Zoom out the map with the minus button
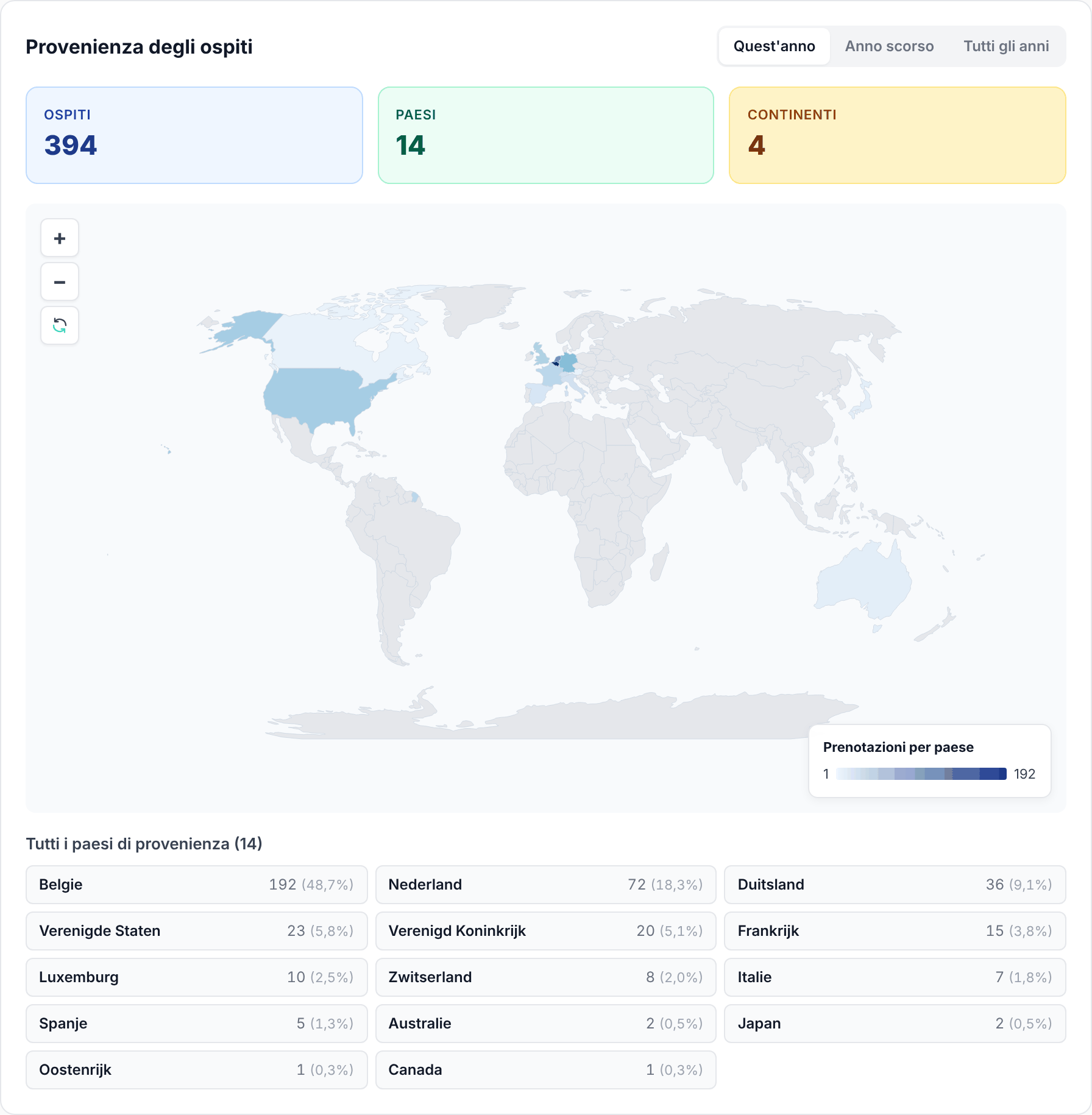 (x=60, y=282)
